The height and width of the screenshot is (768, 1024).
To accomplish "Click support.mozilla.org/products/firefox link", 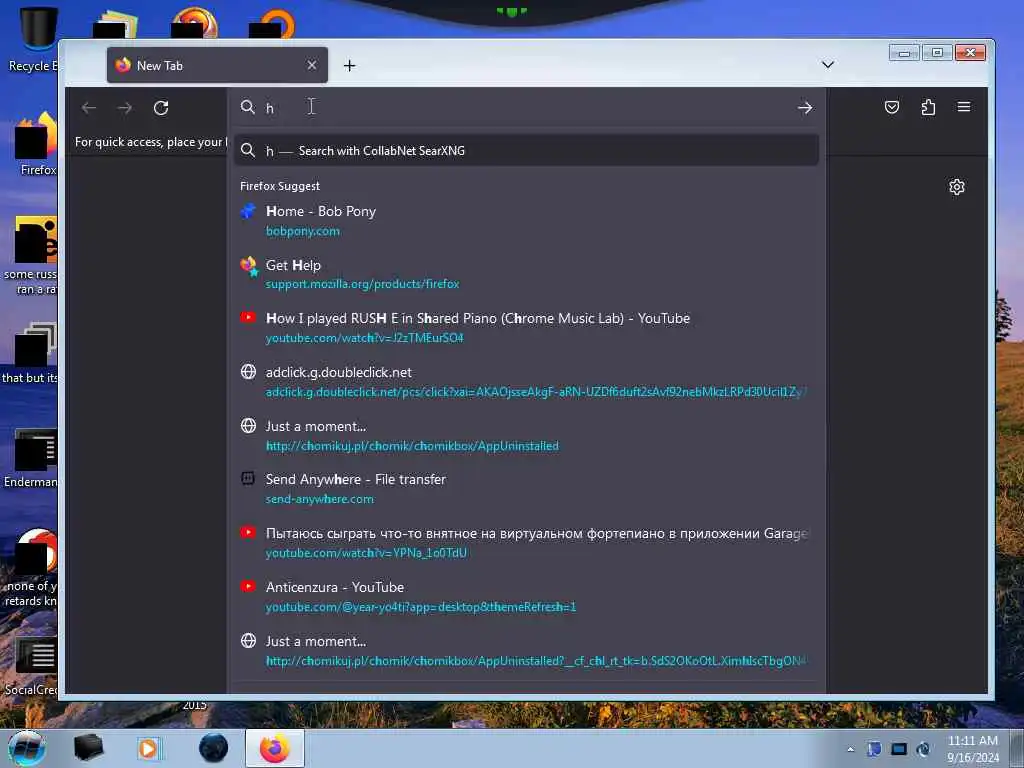I will 362,284.
